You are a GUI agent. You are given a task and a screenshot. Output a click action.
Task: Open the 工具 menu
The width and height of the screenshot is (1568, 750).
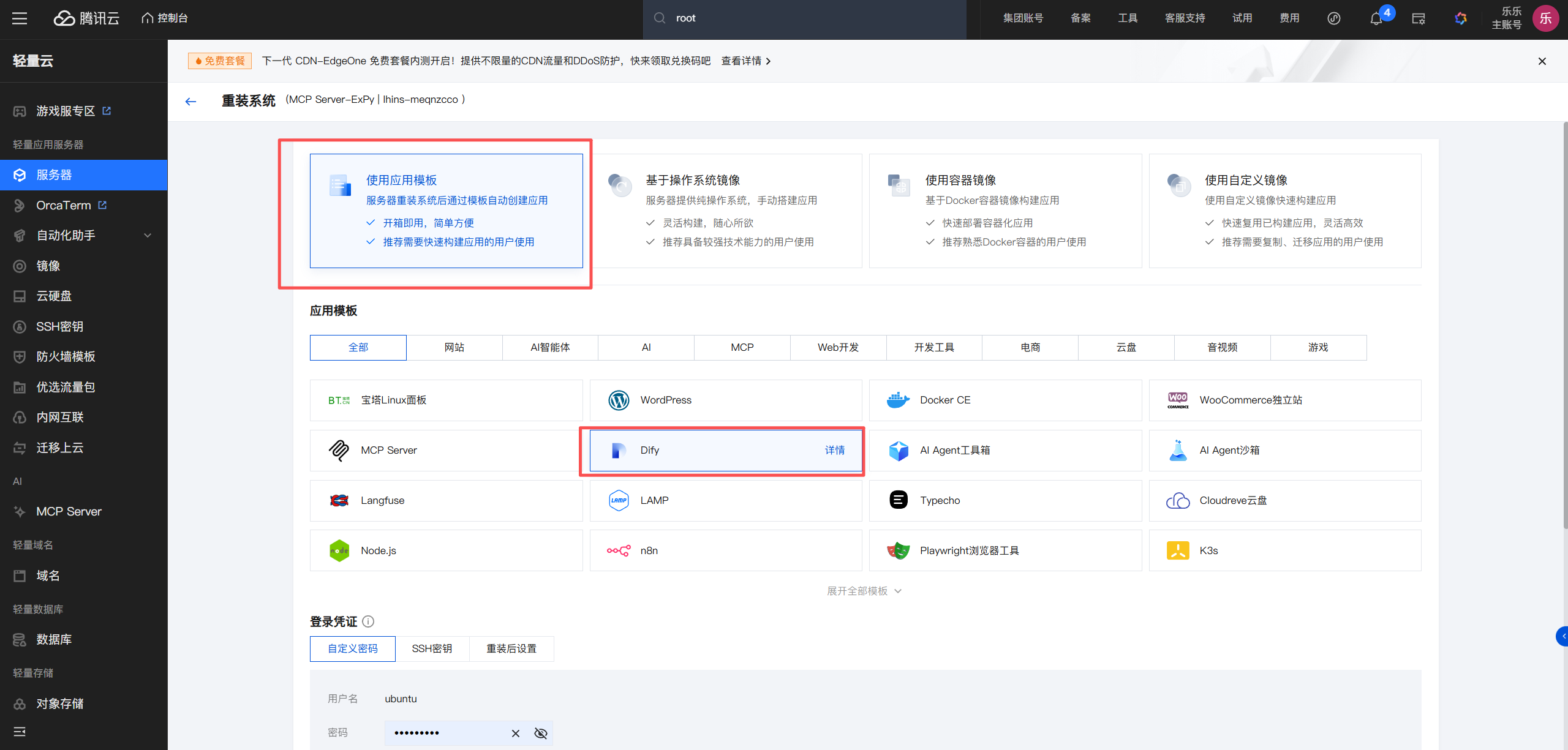(1128, 18)
